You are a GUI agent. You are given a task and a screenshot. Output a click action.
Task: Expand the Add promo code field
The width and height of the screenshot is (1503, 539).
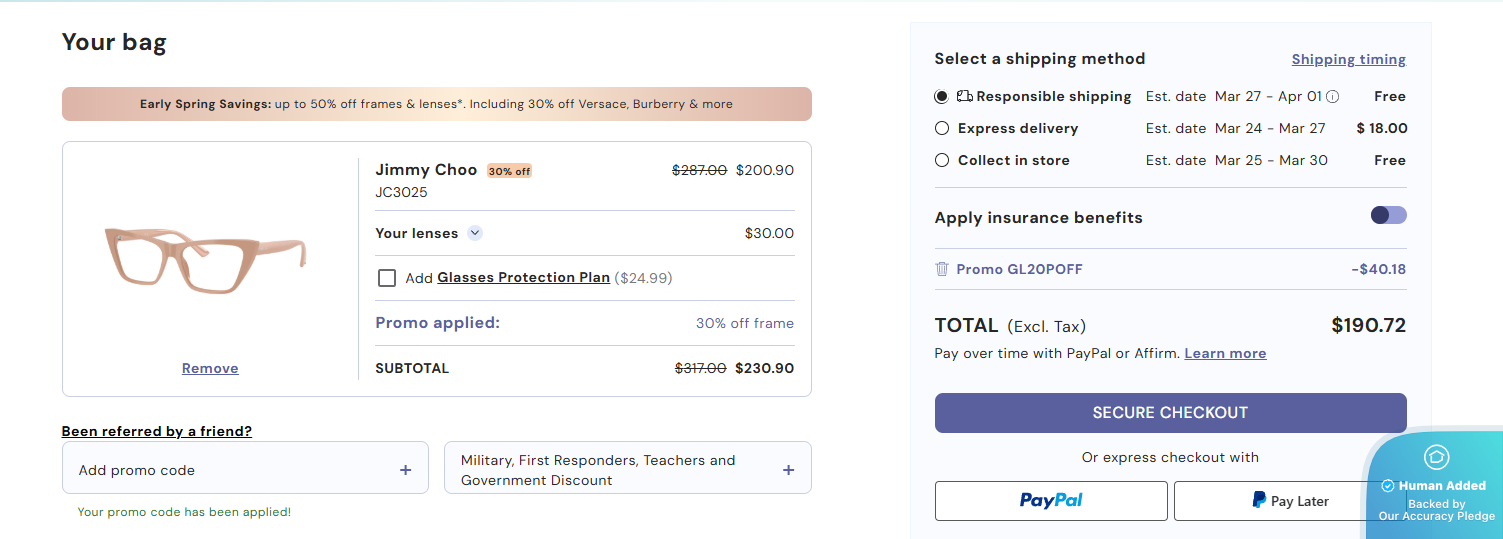coord(244,469)
